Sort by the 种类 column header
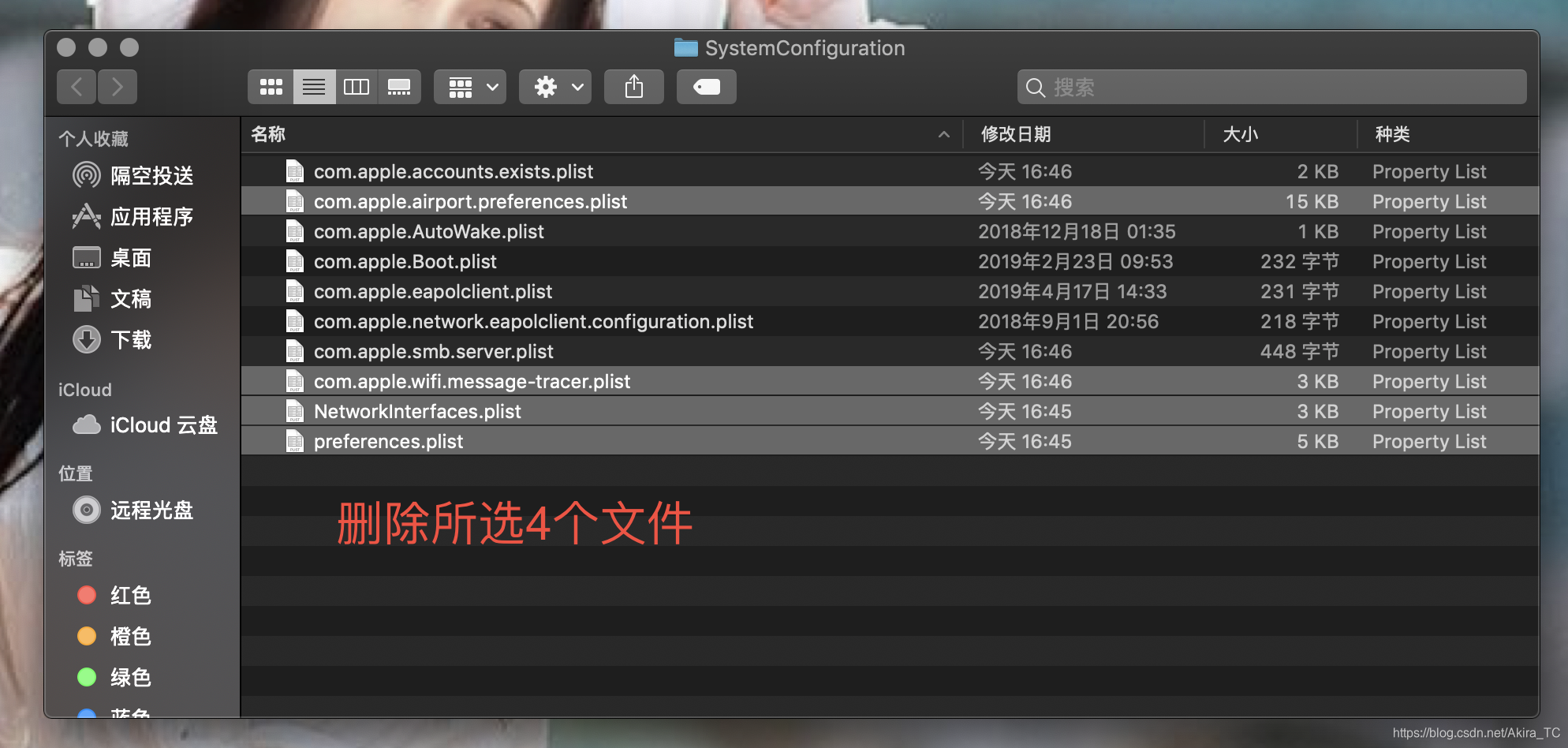The height and width of the screenshot is (748, 1568). coord(1448,134)
